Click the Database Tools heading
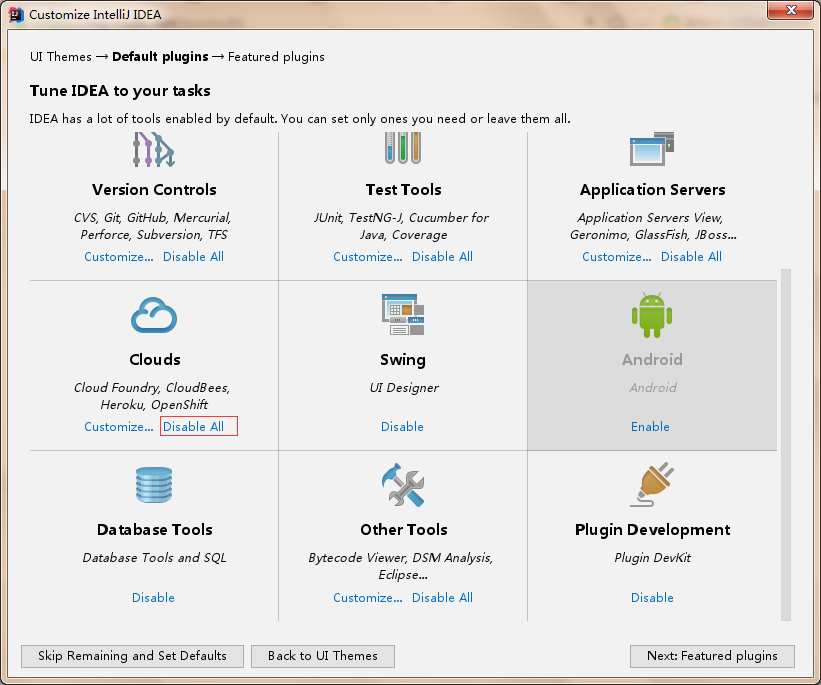This screenshot has width=821, height=685. coord(154,530)
